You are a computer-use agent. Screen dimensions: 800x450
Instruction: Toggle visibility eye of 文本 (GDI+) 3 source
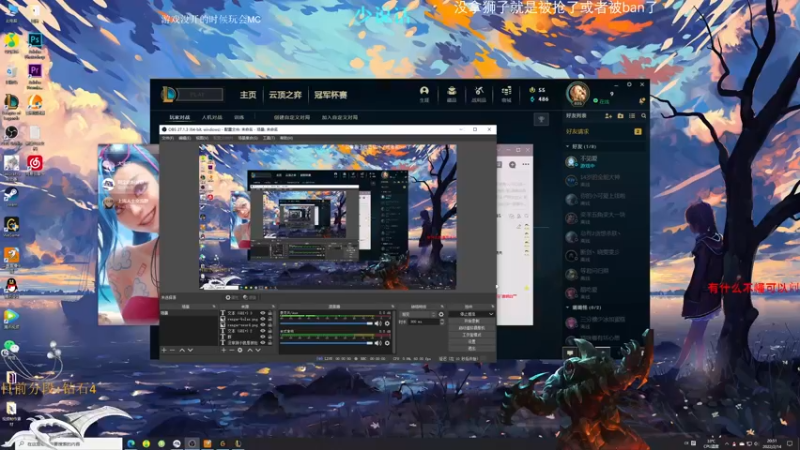coord(263,313)
